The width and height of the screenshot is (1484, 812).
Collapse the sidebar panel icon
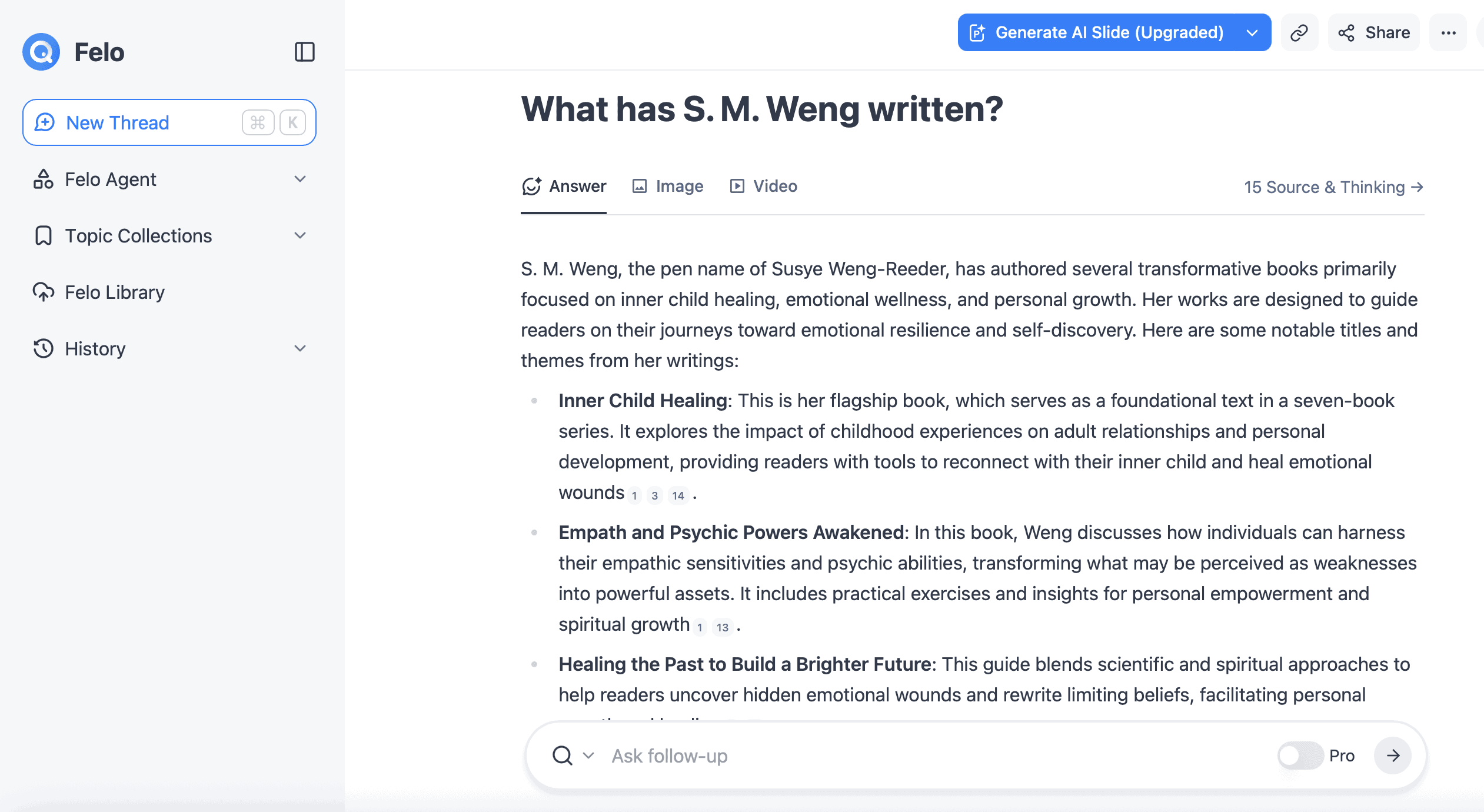(304, 52)
